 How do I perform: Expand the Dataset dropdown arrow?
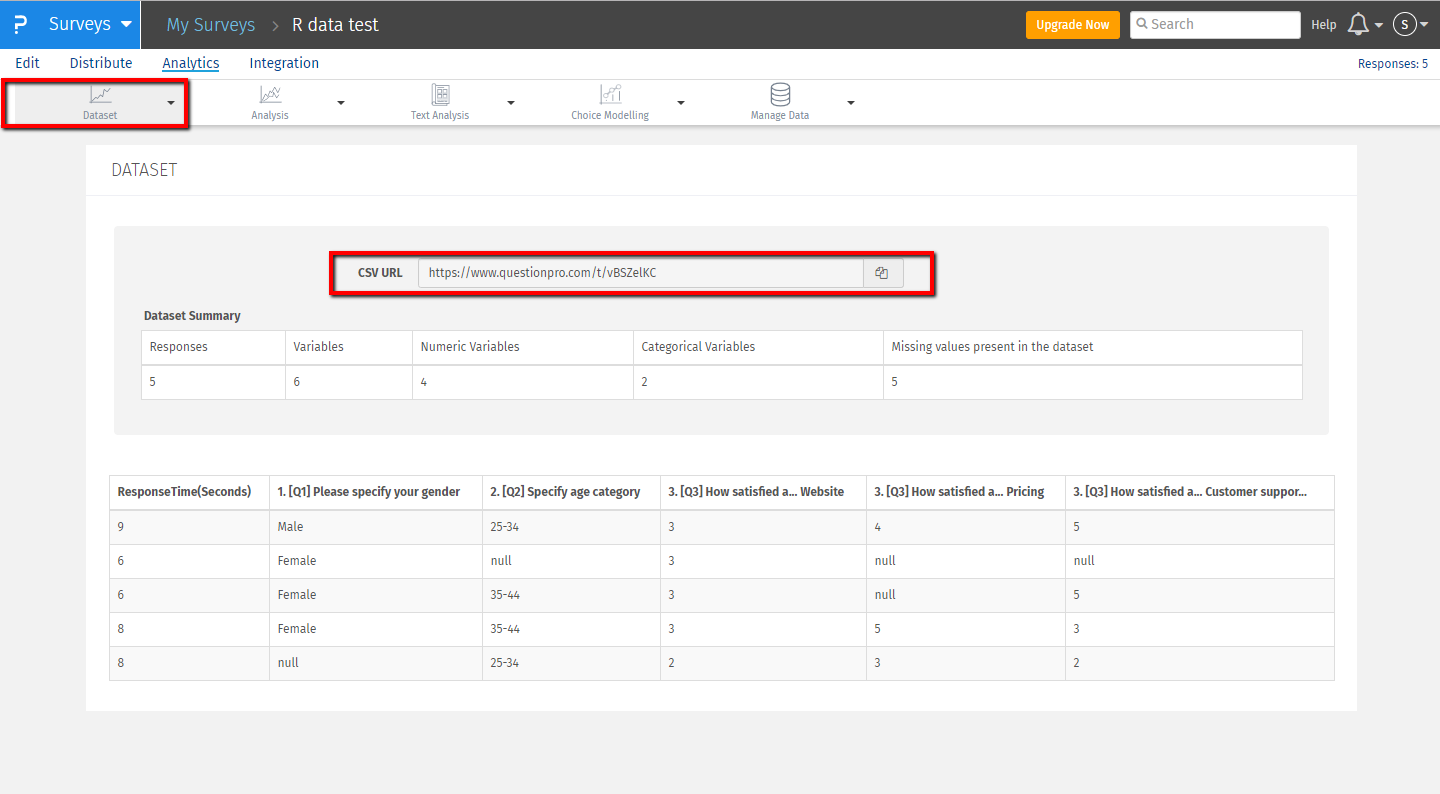pos(171,103)
